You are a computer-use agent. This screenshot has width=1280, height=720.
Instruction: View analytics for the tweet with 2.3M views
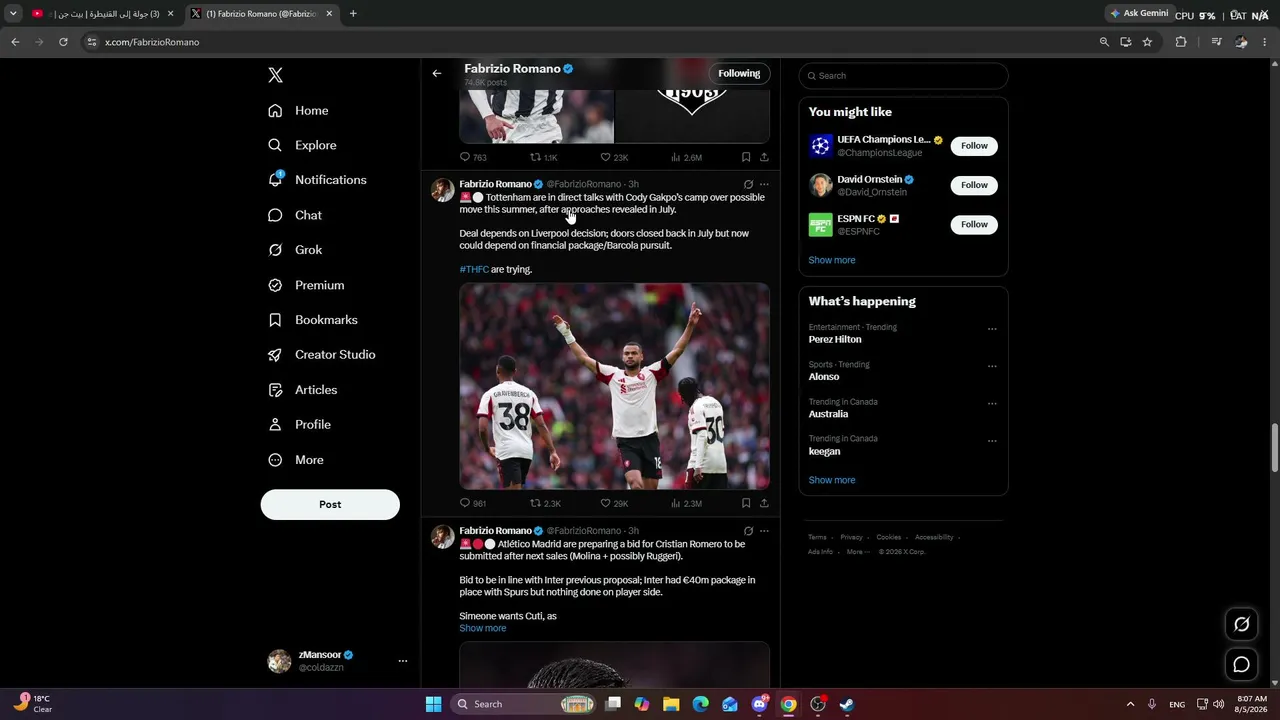coord(686,503)
